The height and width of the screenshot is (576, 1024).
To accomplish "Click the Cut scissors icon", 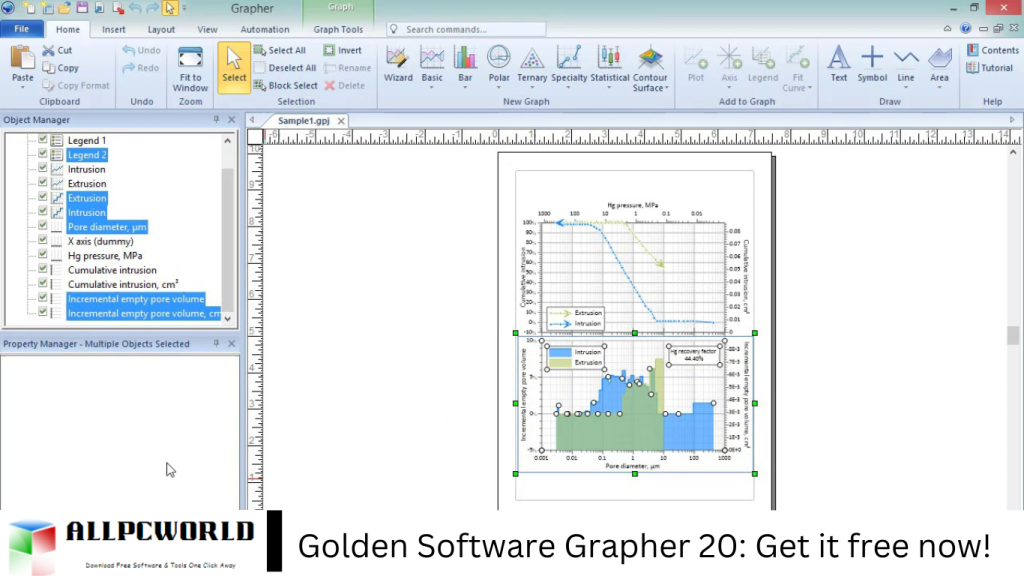I will 48,50.
